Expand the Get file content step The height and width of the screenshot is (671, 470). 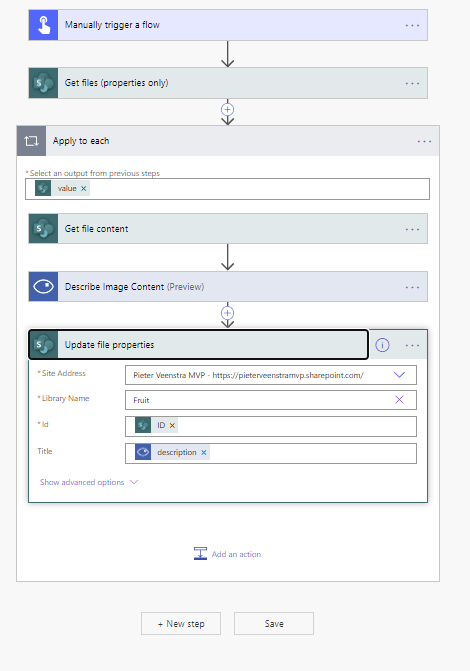(x=228, y=229)
